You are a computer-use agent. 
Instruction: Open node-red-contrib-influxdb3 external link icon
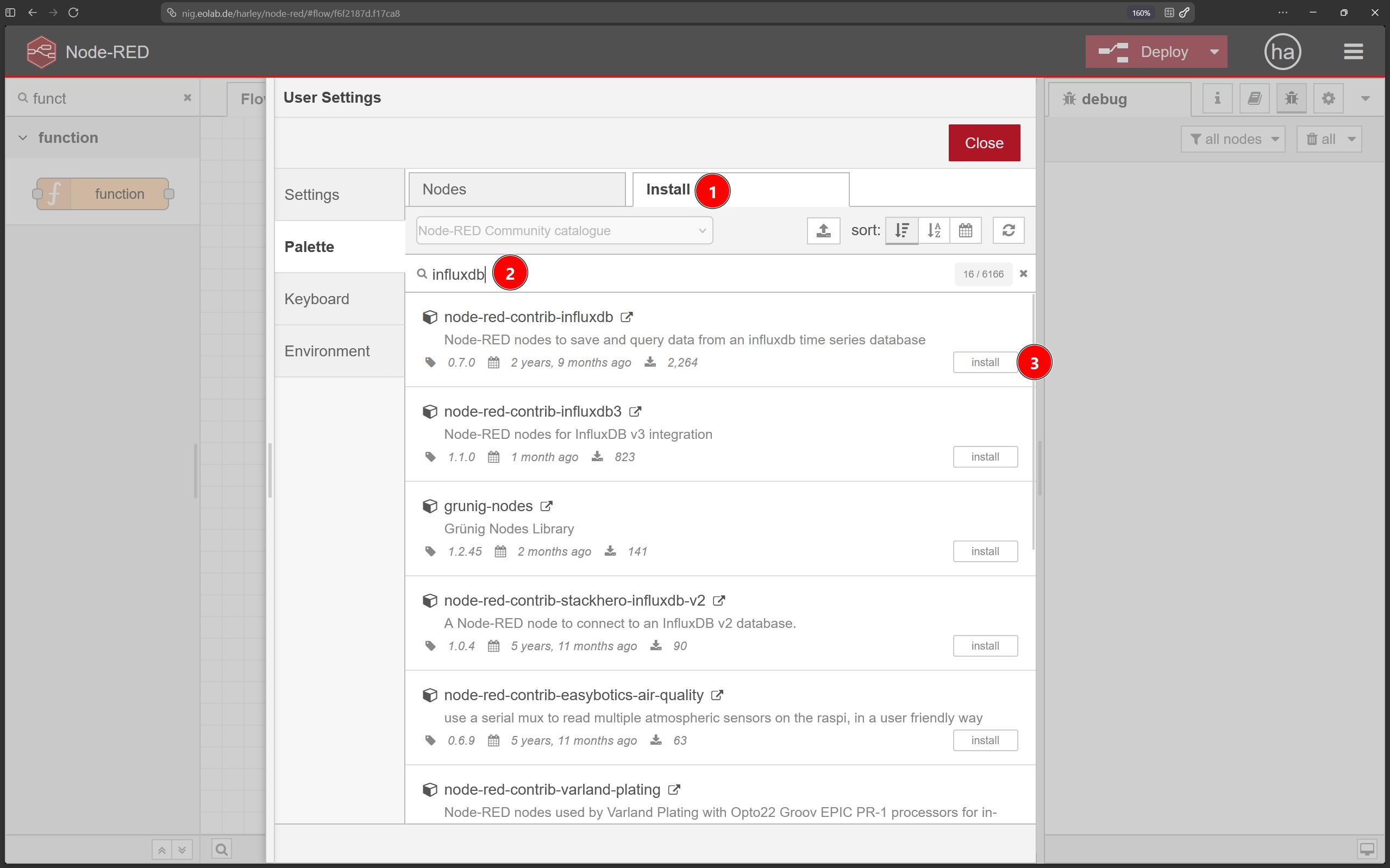pos(635,412)
